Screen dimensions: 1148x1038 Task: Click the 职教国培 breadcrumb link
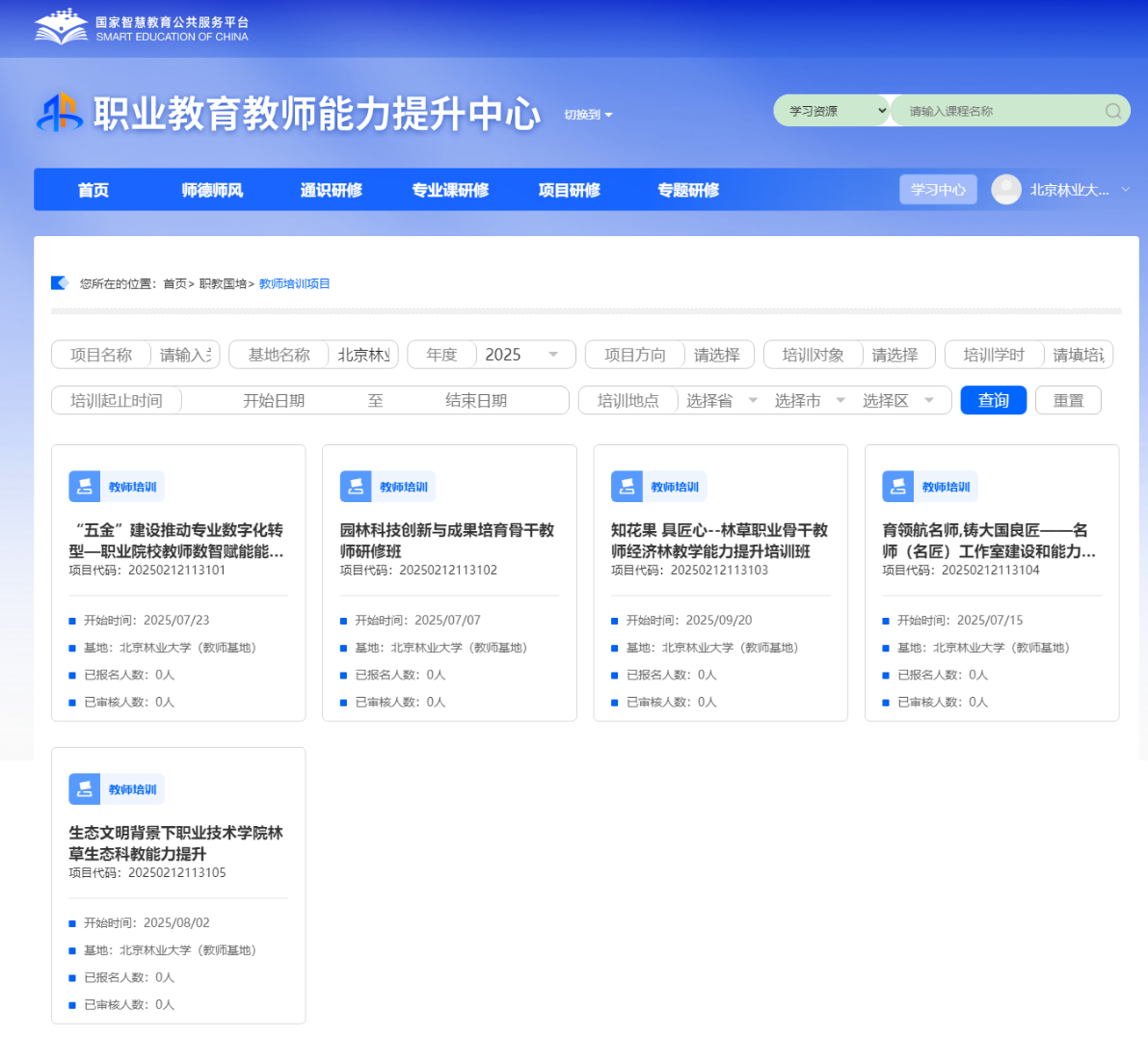coord(224,284)
